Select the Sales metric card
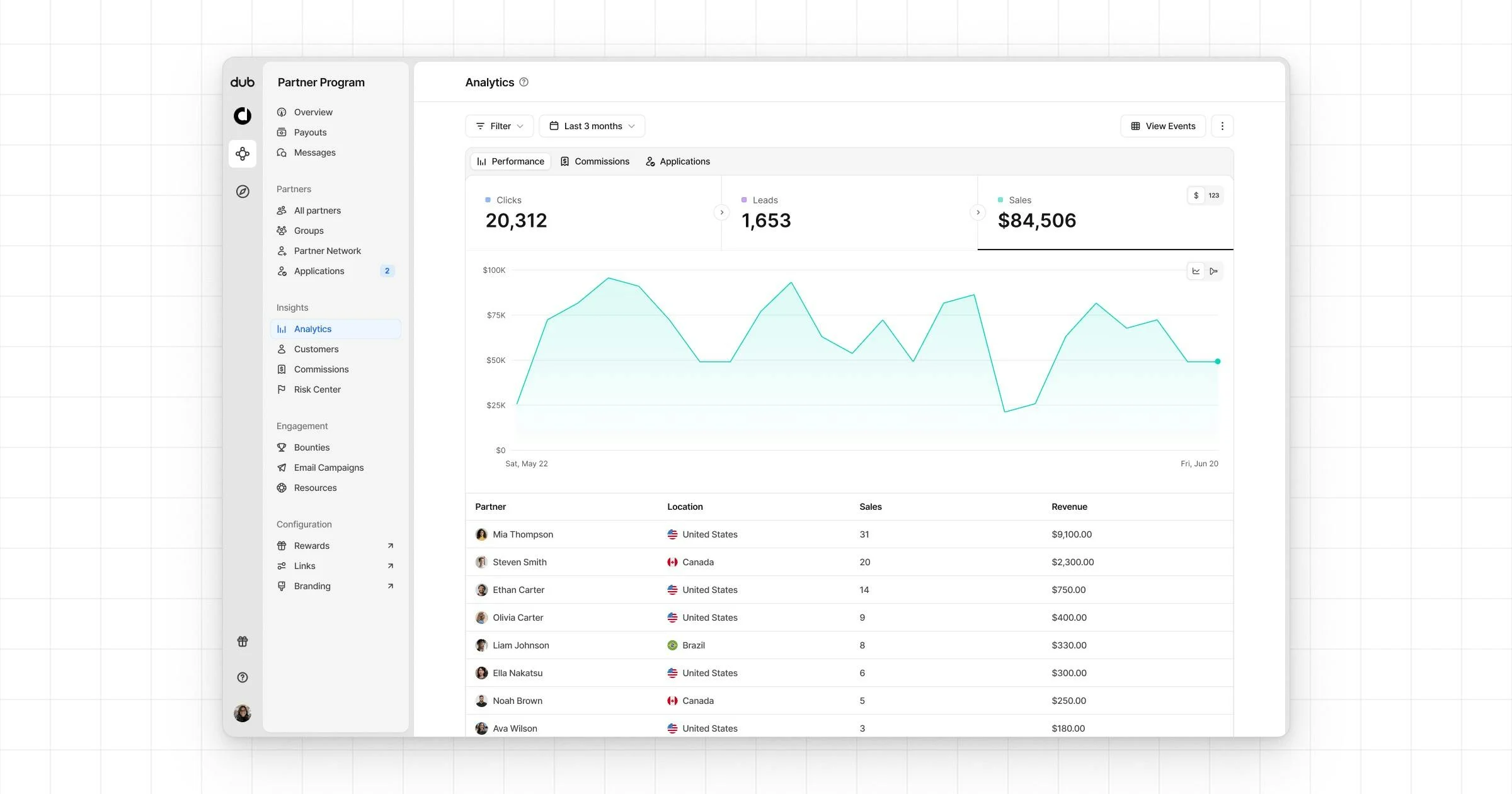 coord(1106,213)
